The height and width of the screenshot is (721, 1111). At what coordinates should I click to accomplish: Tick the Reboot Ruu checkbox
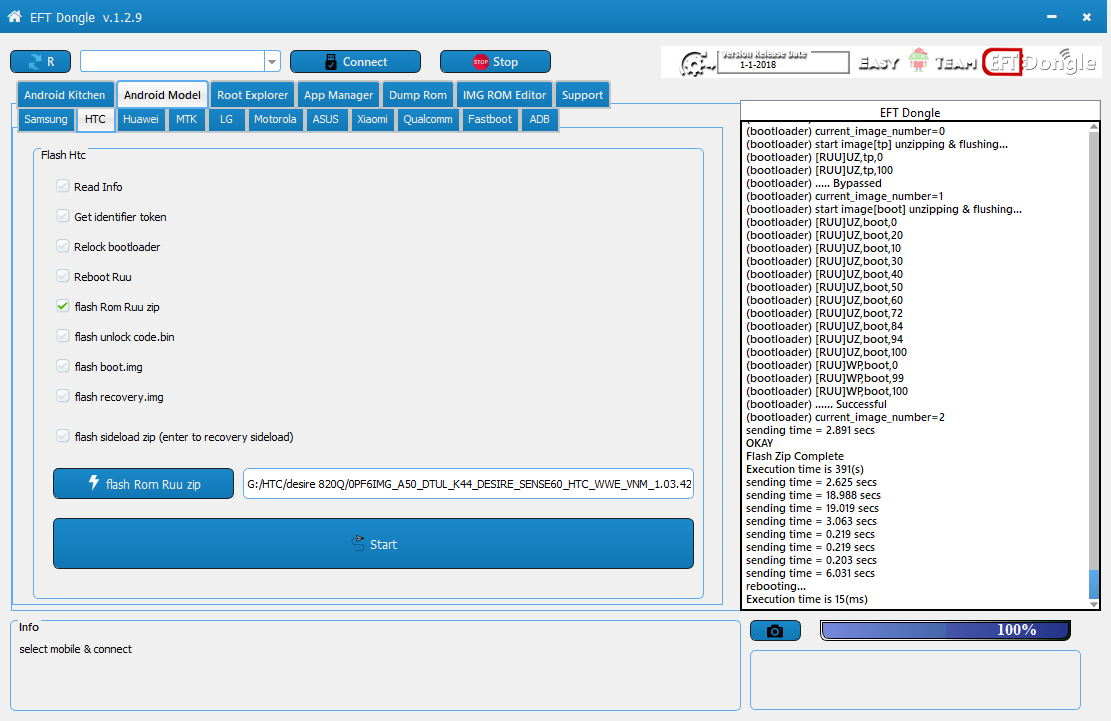pyautogui.click(x=62, y=276)
